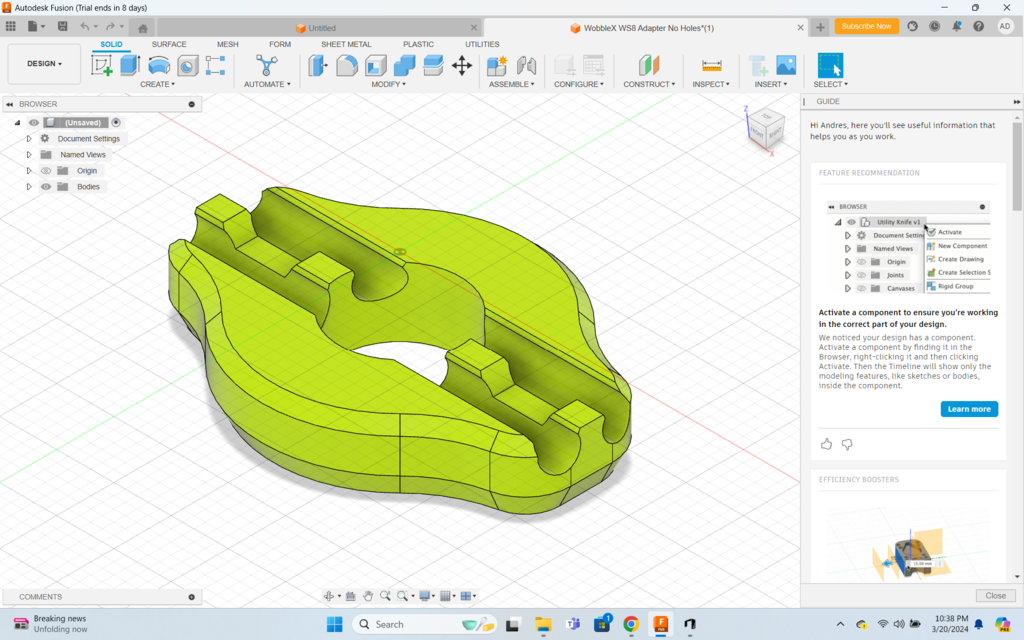Click the Fit icon in navigation bar

click(403, 595)
